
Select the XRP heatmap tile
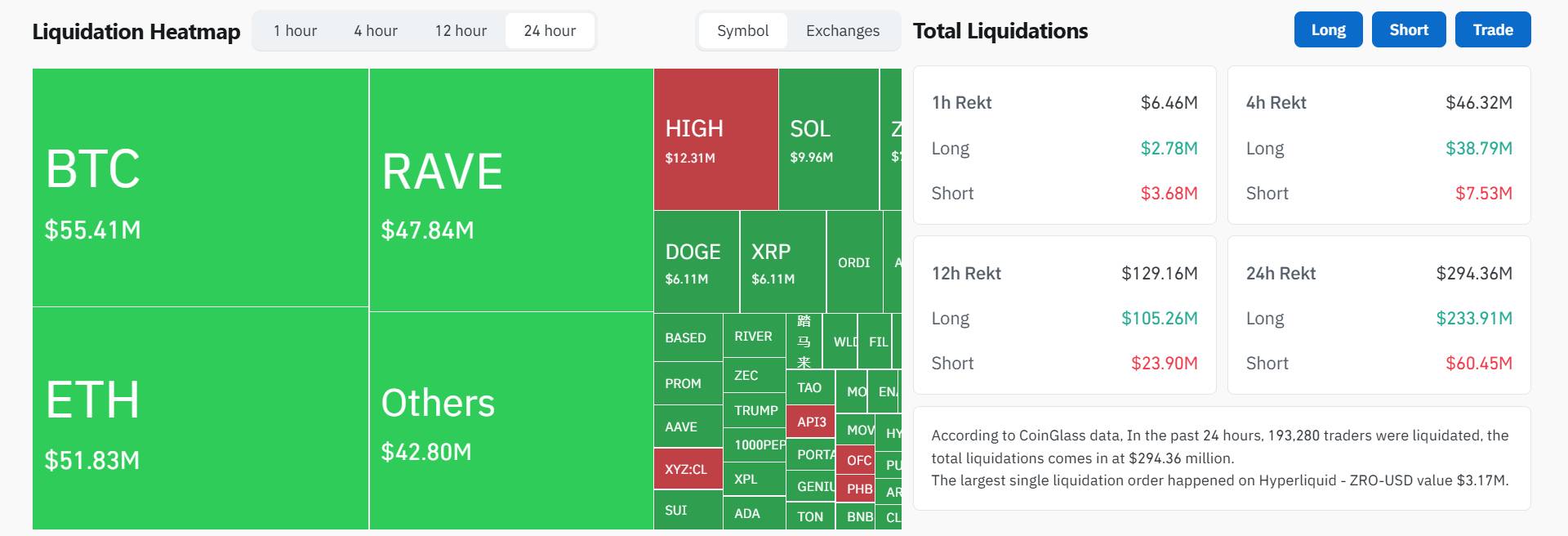coord(782,261)
